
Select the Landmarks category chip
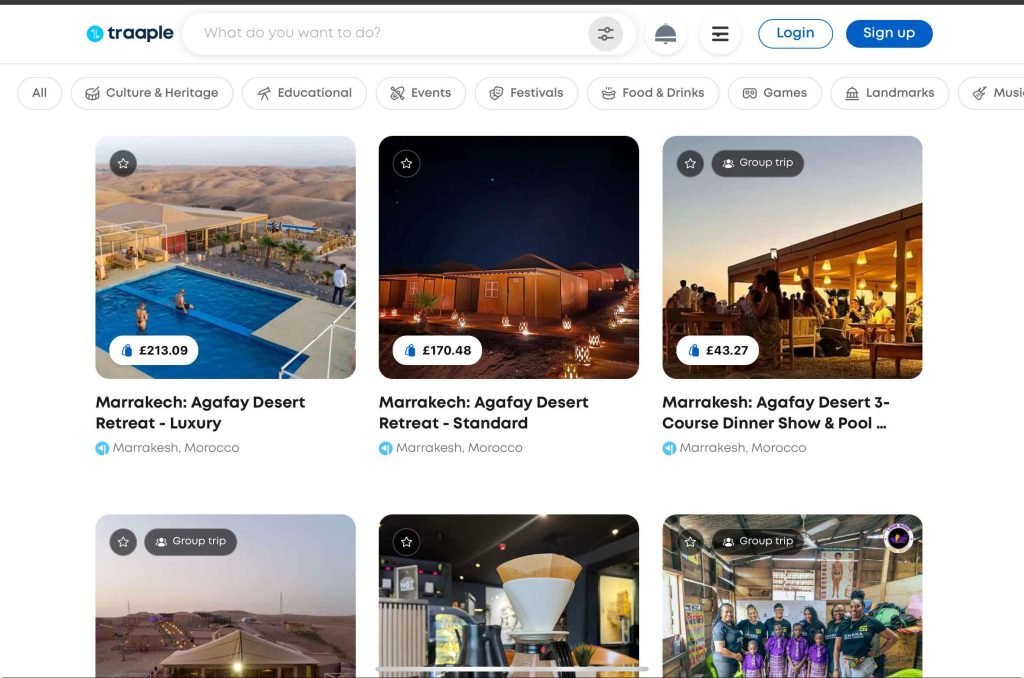889,93
